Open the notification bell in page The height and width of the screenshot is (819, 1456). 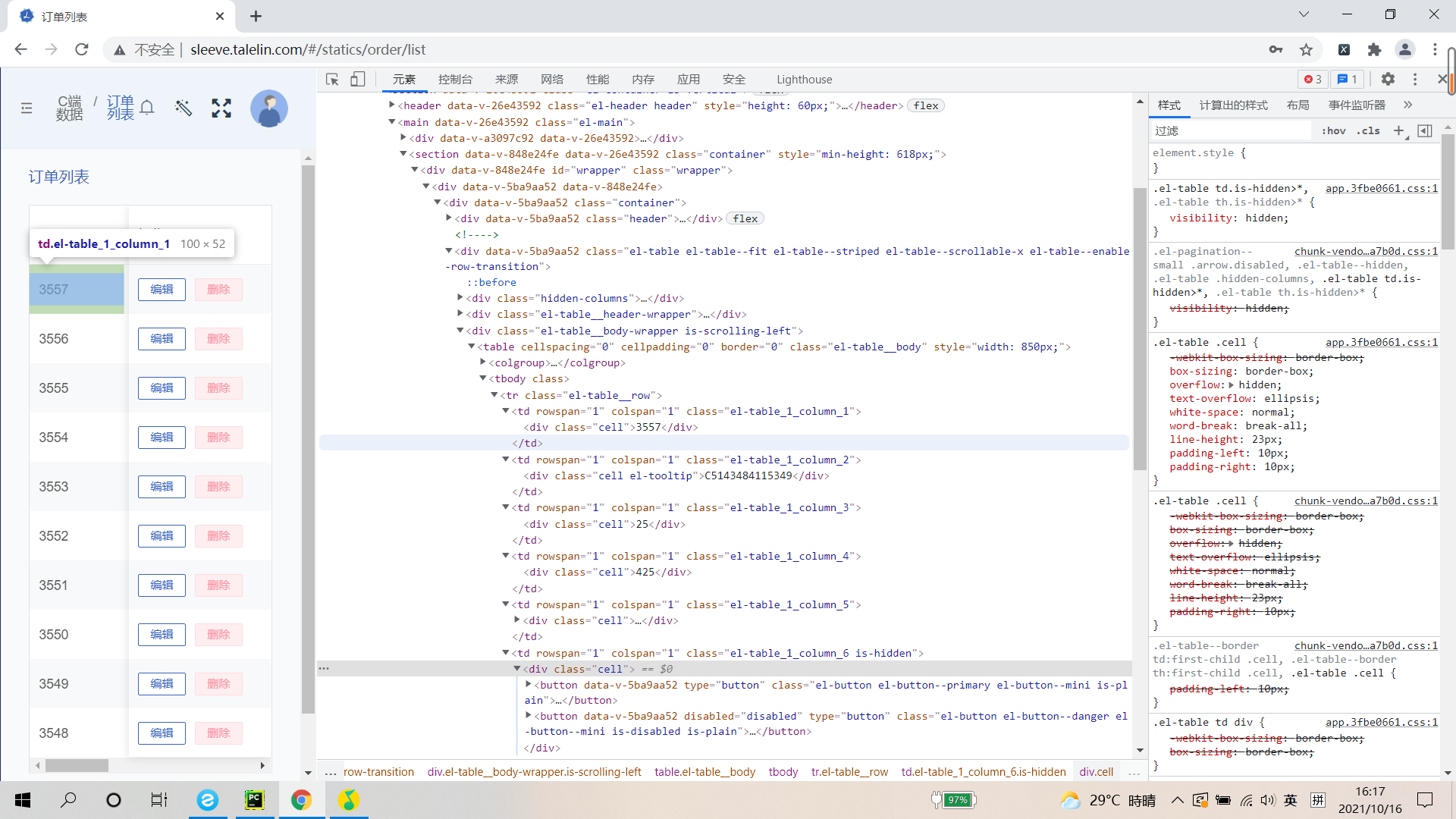pos(147,108)
